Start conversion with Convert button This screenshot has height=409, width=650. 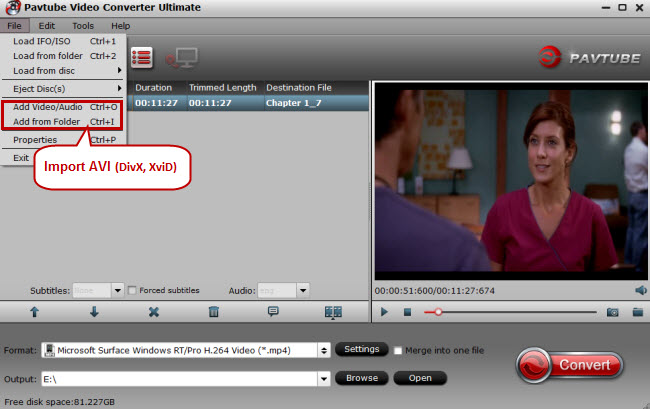(570, 365)
